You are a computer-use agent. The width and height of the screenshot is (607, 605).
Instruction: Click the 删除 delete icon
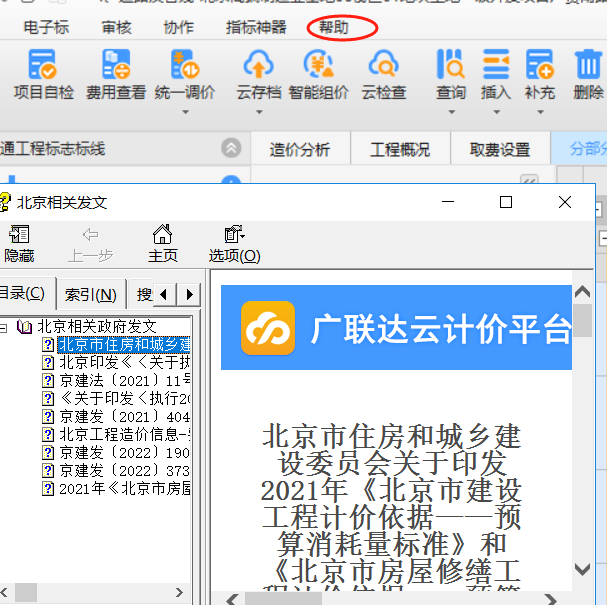click(x=588, y=64)
